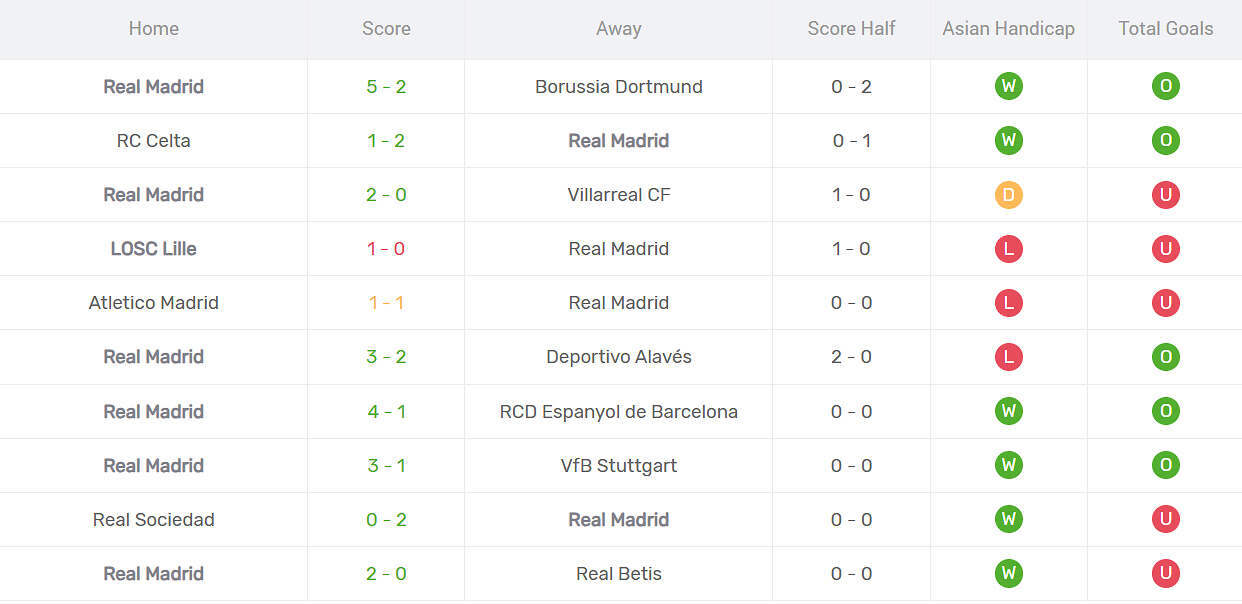The image size is (1242, 604).
Task: Click the green W handicap icon for Real Madrid vs Dortmund
Action: [1009, 86]
